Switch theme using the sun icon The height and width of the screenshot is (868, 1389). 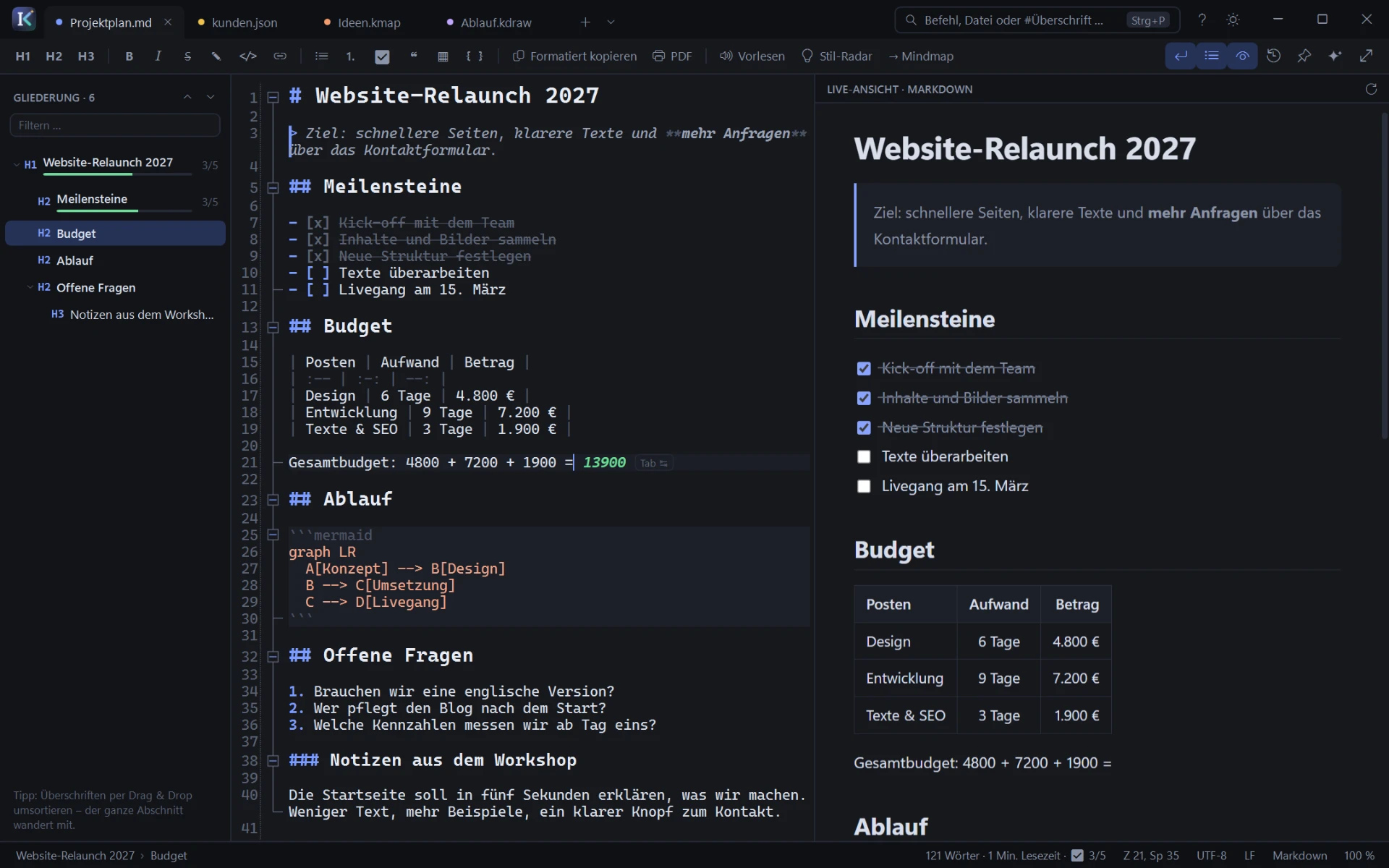coord(1233,20)
